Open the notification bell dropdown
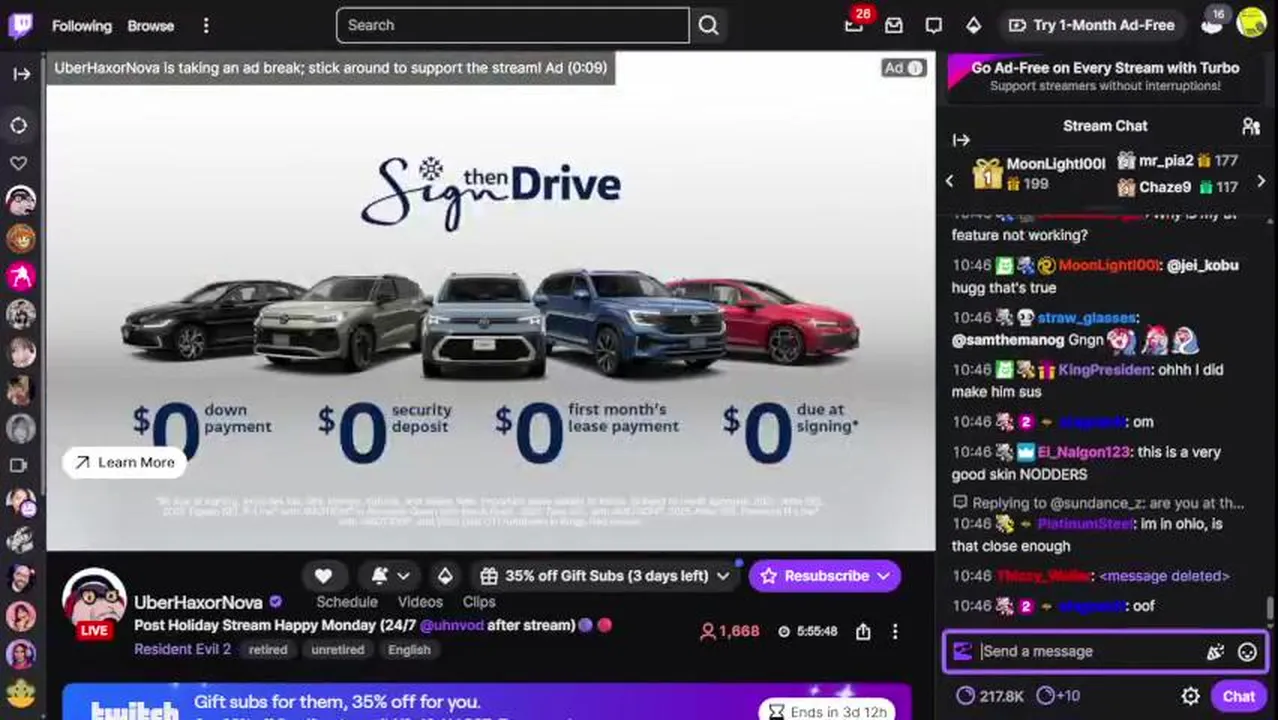The image size is (1278, 720). click(390, 576)
